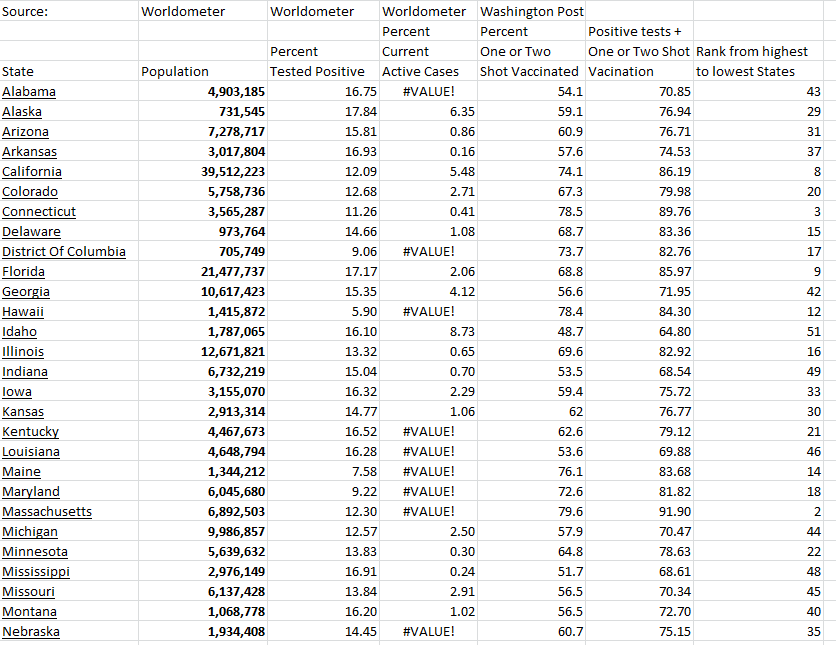836x645 pixels.
Task: Select Kansas vaccinated percent cell 62
Action: pyautogui.click(x=570, y=412)
